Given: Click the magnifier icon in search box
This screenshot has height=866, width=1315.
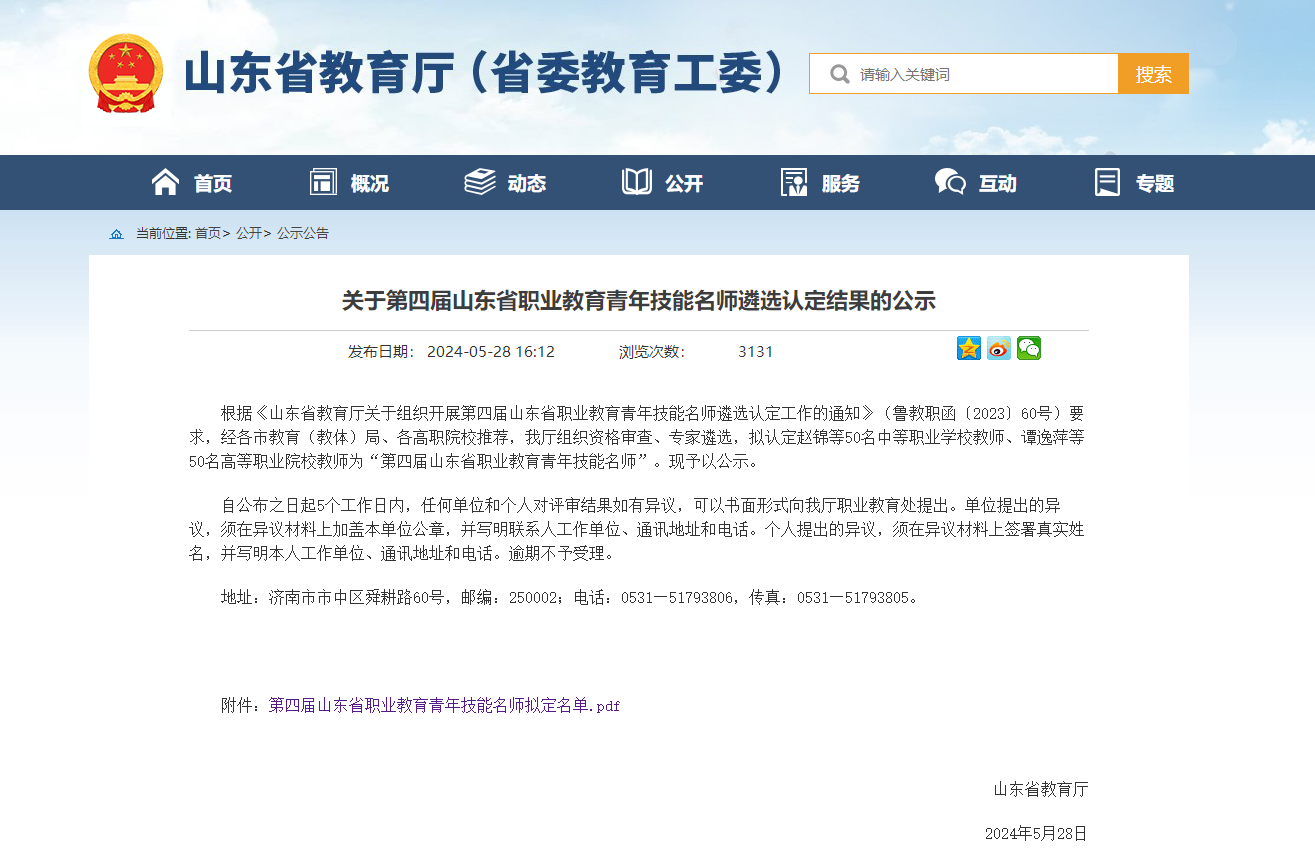Looking at the screenshot, I should [839, 74].
